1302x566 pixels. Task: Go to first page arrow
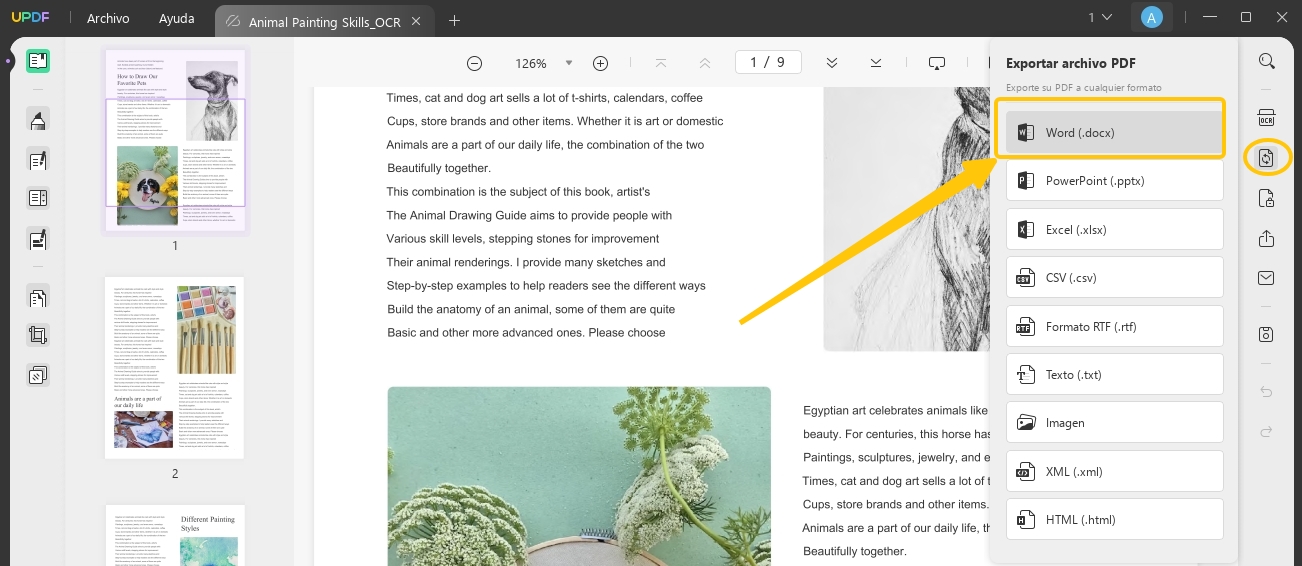coord(661,63)
